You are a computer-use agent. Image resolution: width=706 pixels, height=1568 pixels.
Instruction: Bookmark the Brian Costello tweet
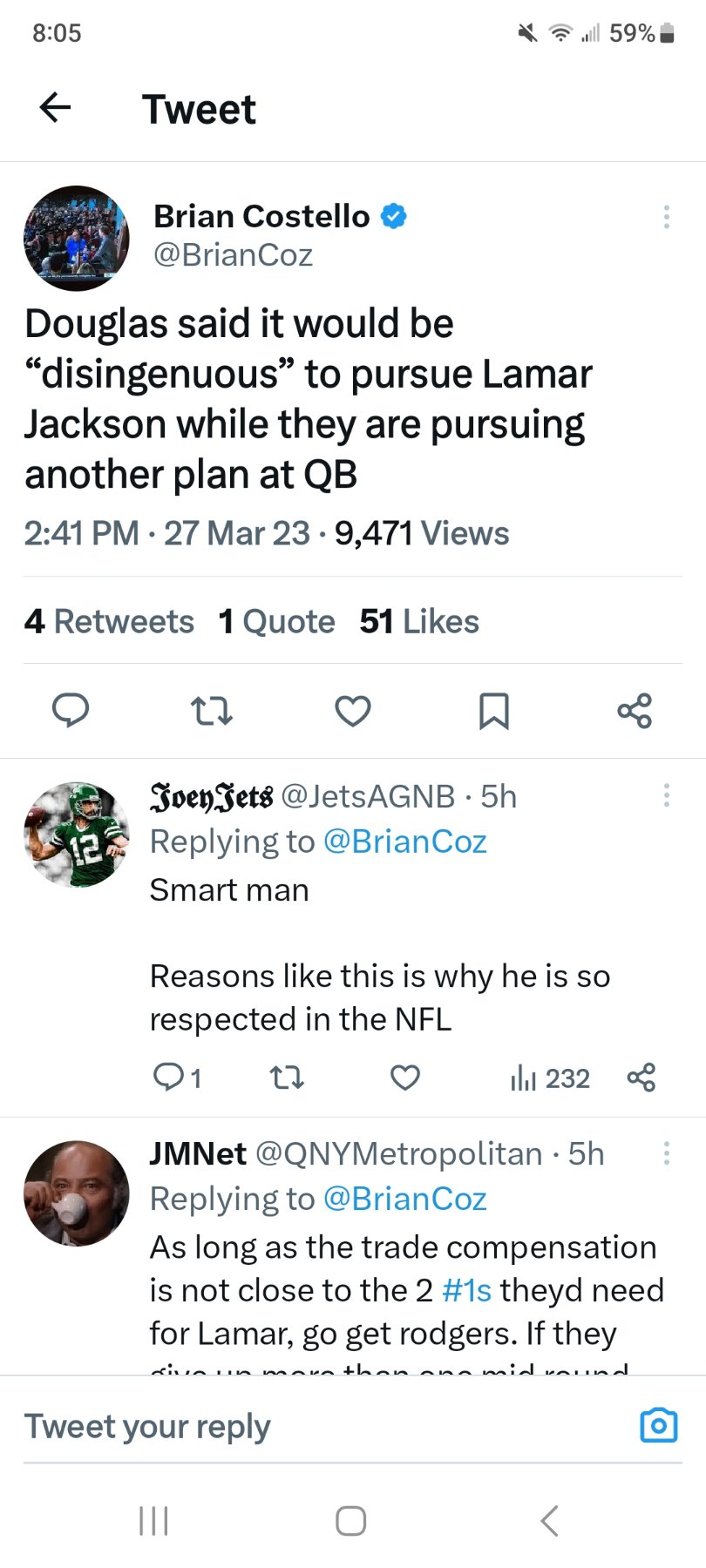coord(494,711)
